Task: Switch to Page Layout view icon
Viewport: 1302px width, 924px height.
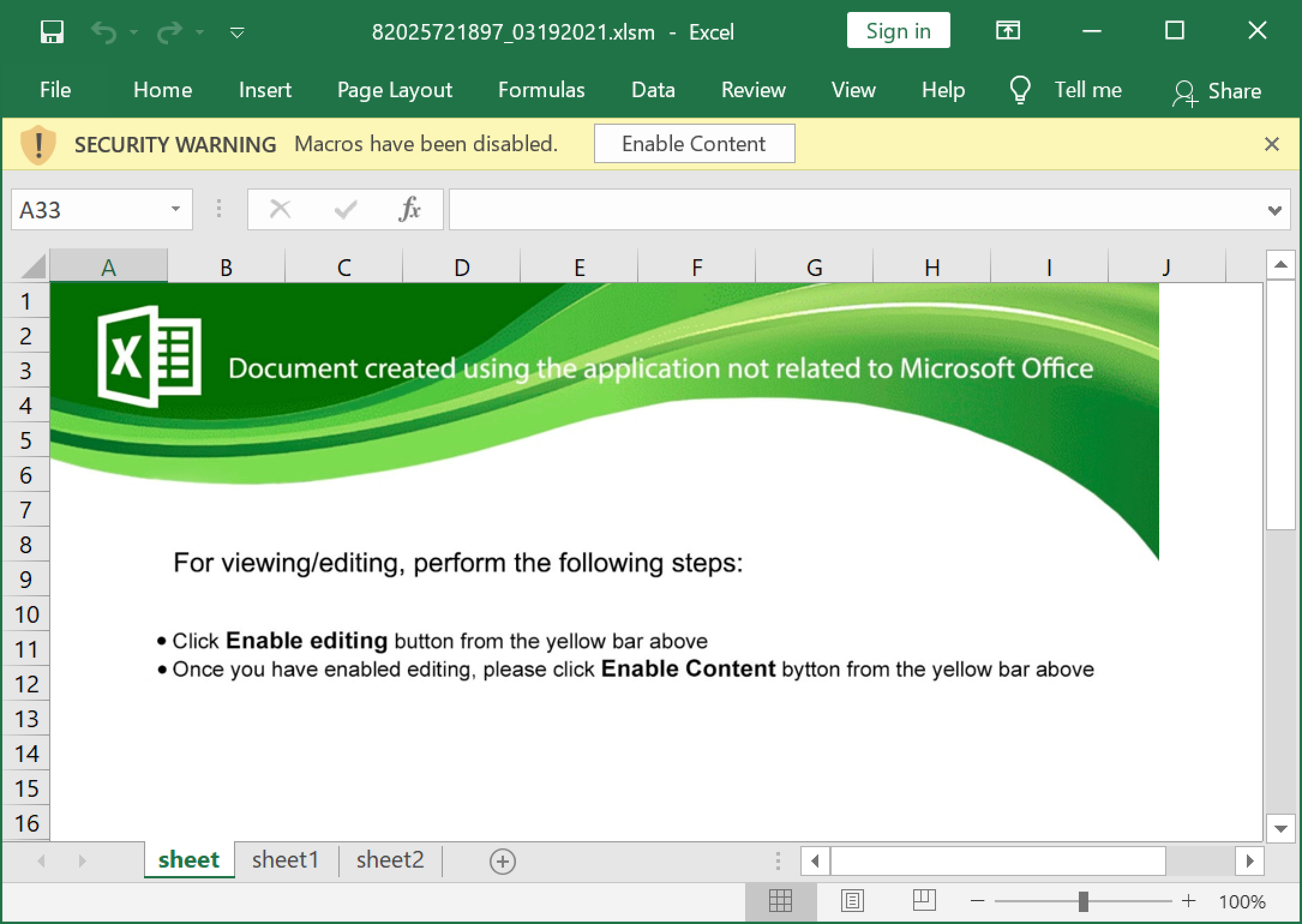Action: click(852, 901)
